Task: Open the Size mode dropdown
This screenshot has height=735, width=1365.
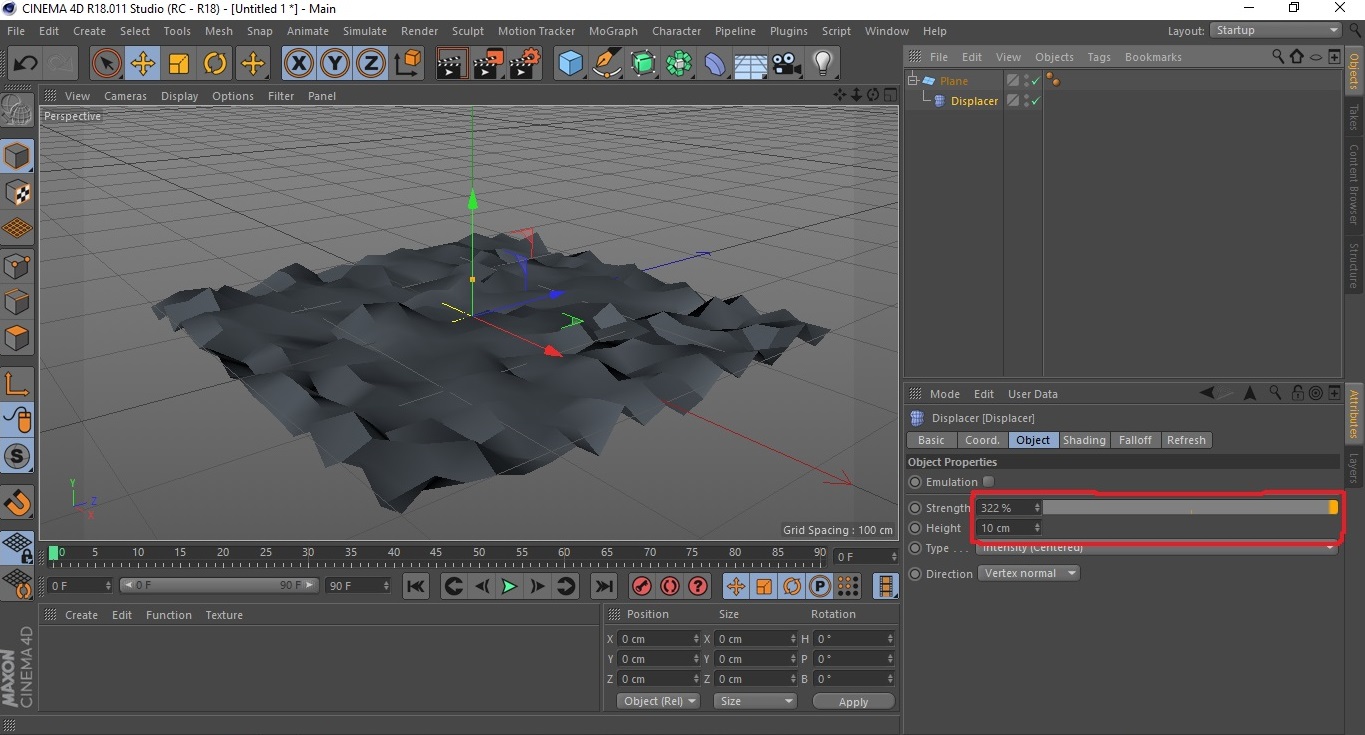Action: pyautogui.click(x=755, y=701)
